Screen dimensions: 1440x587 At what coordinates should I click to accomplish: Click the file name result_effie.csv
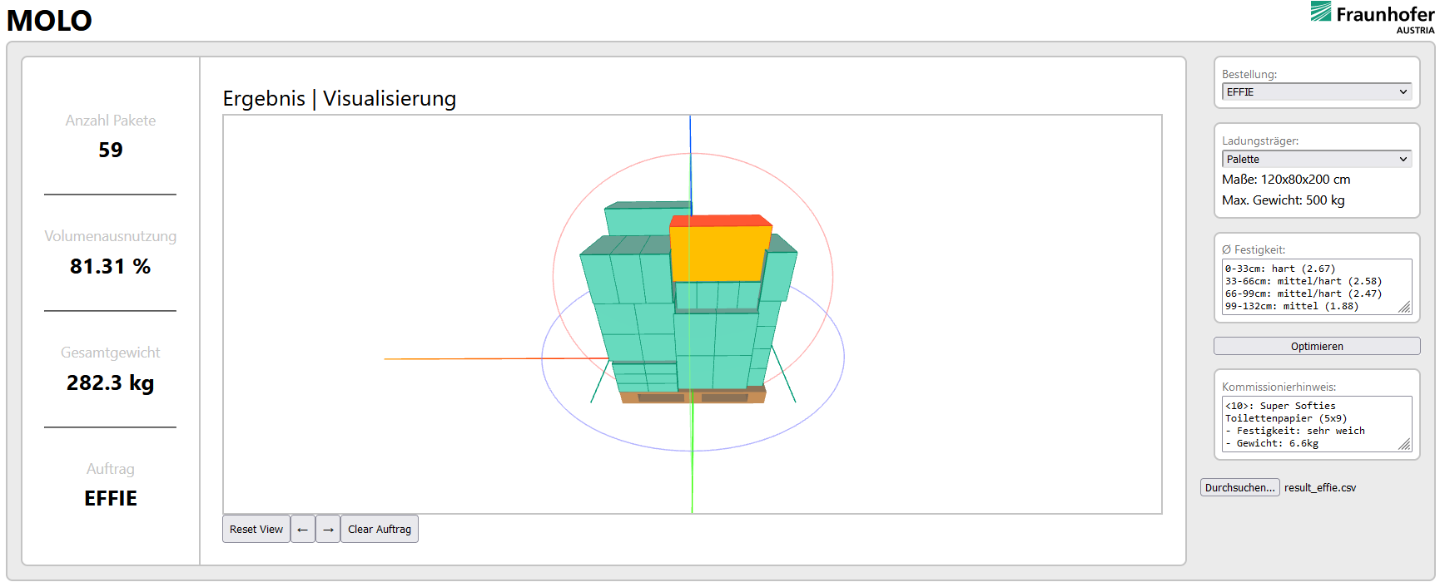[x=1320, y=488]
